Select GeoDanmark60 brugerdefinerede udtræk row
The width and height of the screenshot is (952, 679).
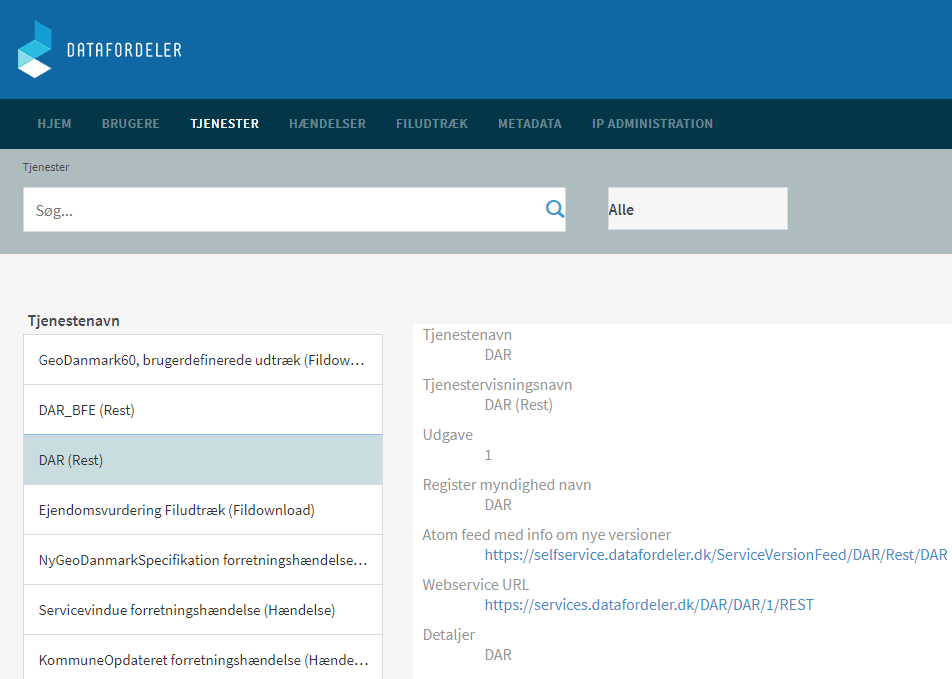coord(203,360)
